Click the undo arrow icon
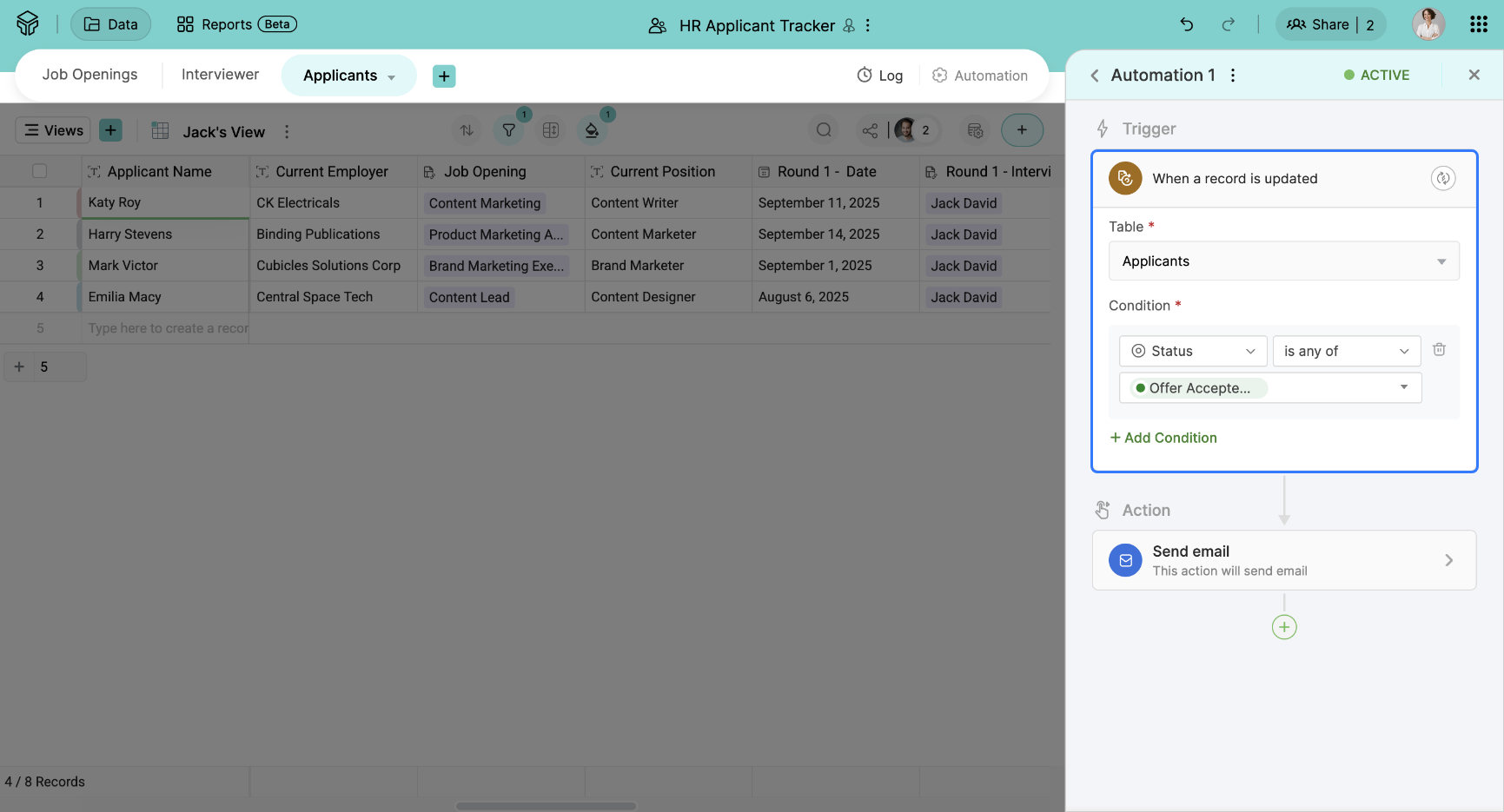Image resolution: width=1504 pixels, height=812 pixels. click(1187, 25)
